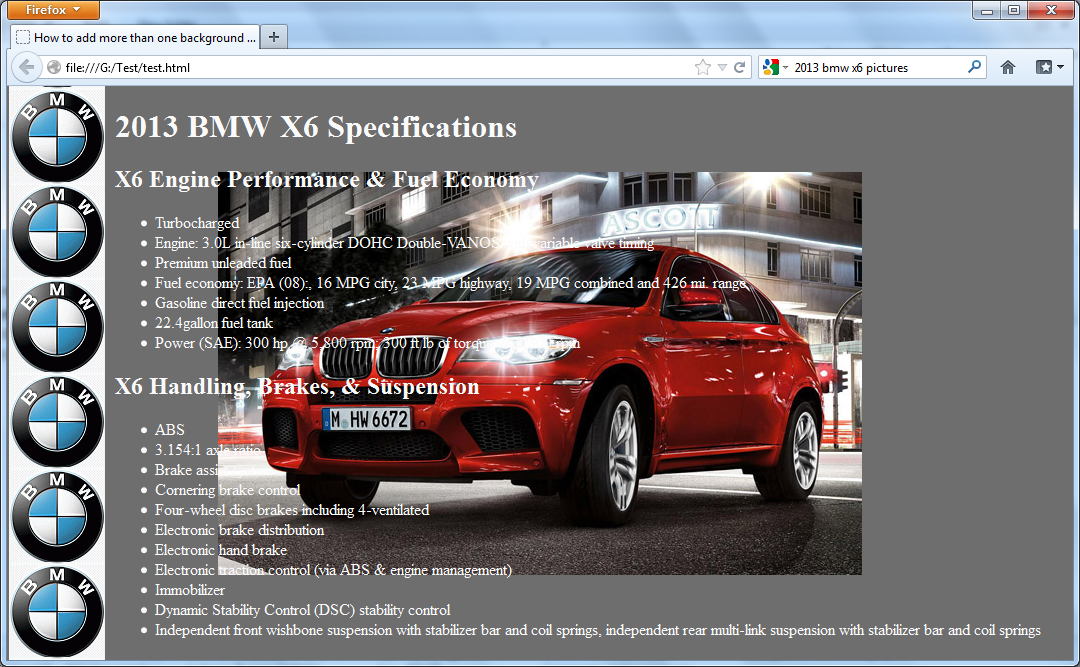The height and width of the screenshot is (667, 1080).
Task: Click the 'Electronic hand brake' list item
Action: (x=220, y=550)
